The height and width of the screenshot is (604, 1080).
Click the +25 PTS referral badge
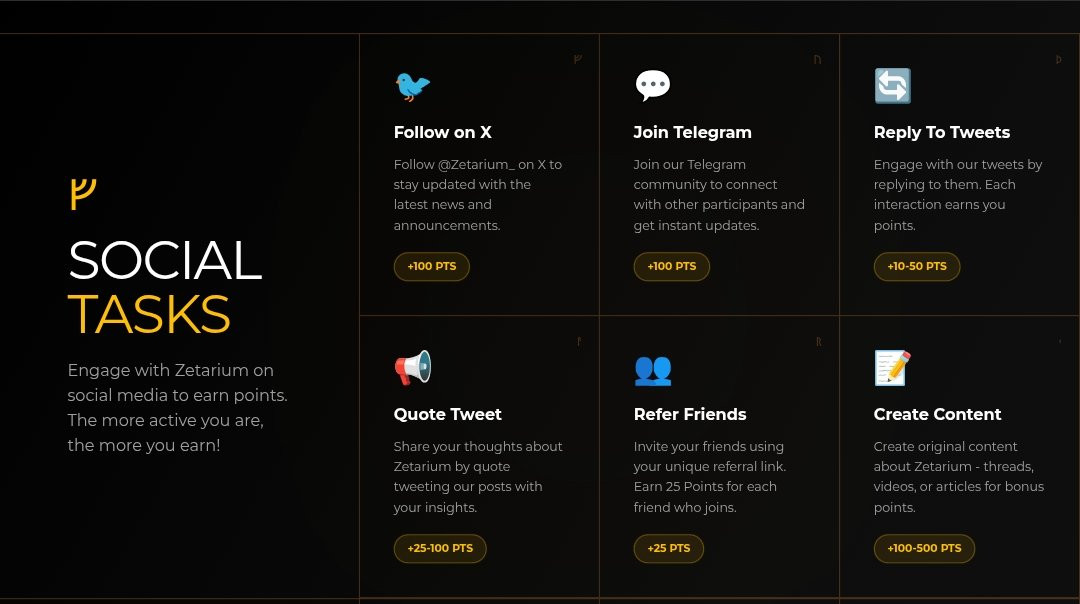(668, 549)
